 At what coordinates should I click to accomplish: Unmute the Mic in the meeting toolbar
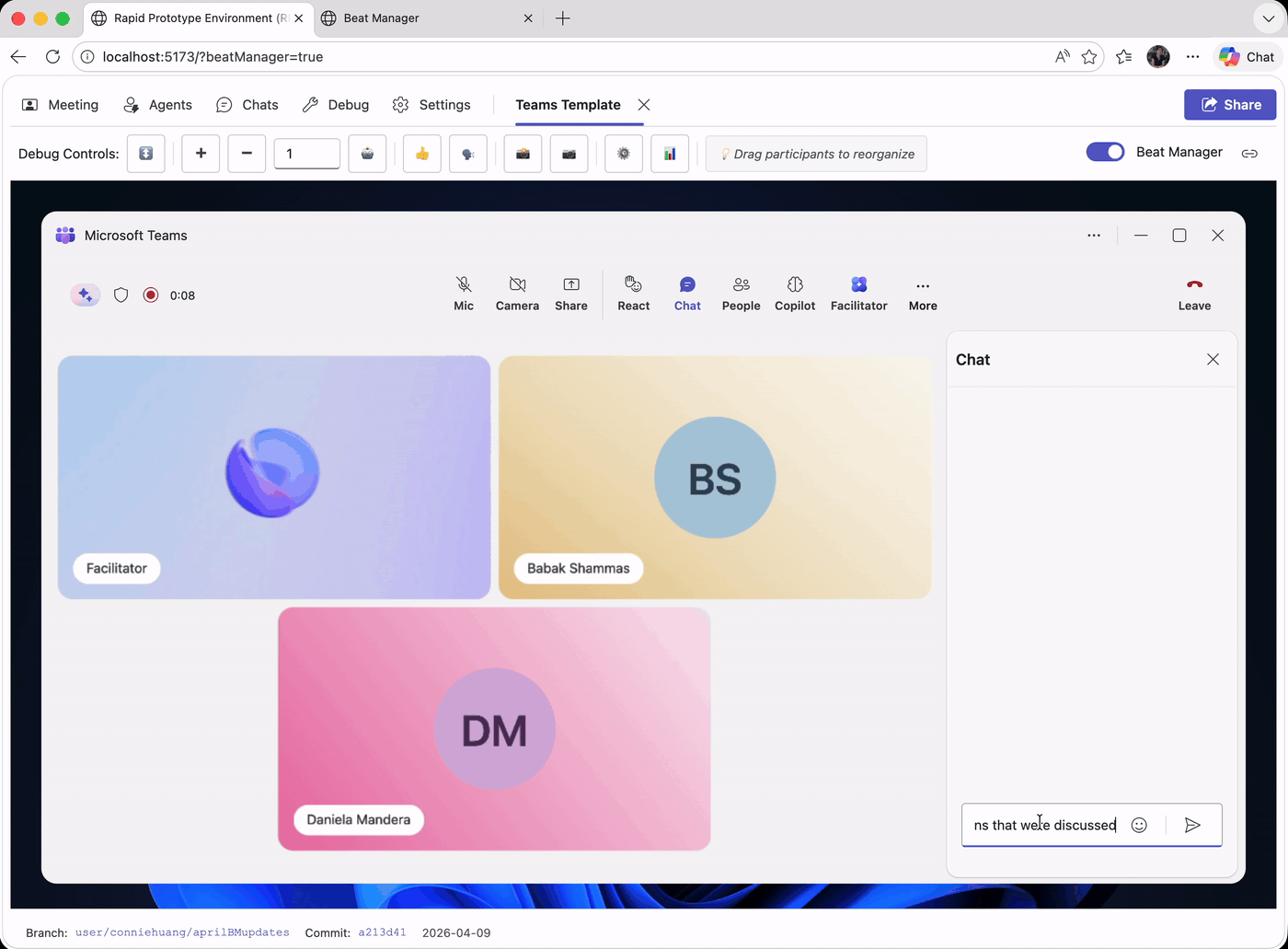[464, 294]
